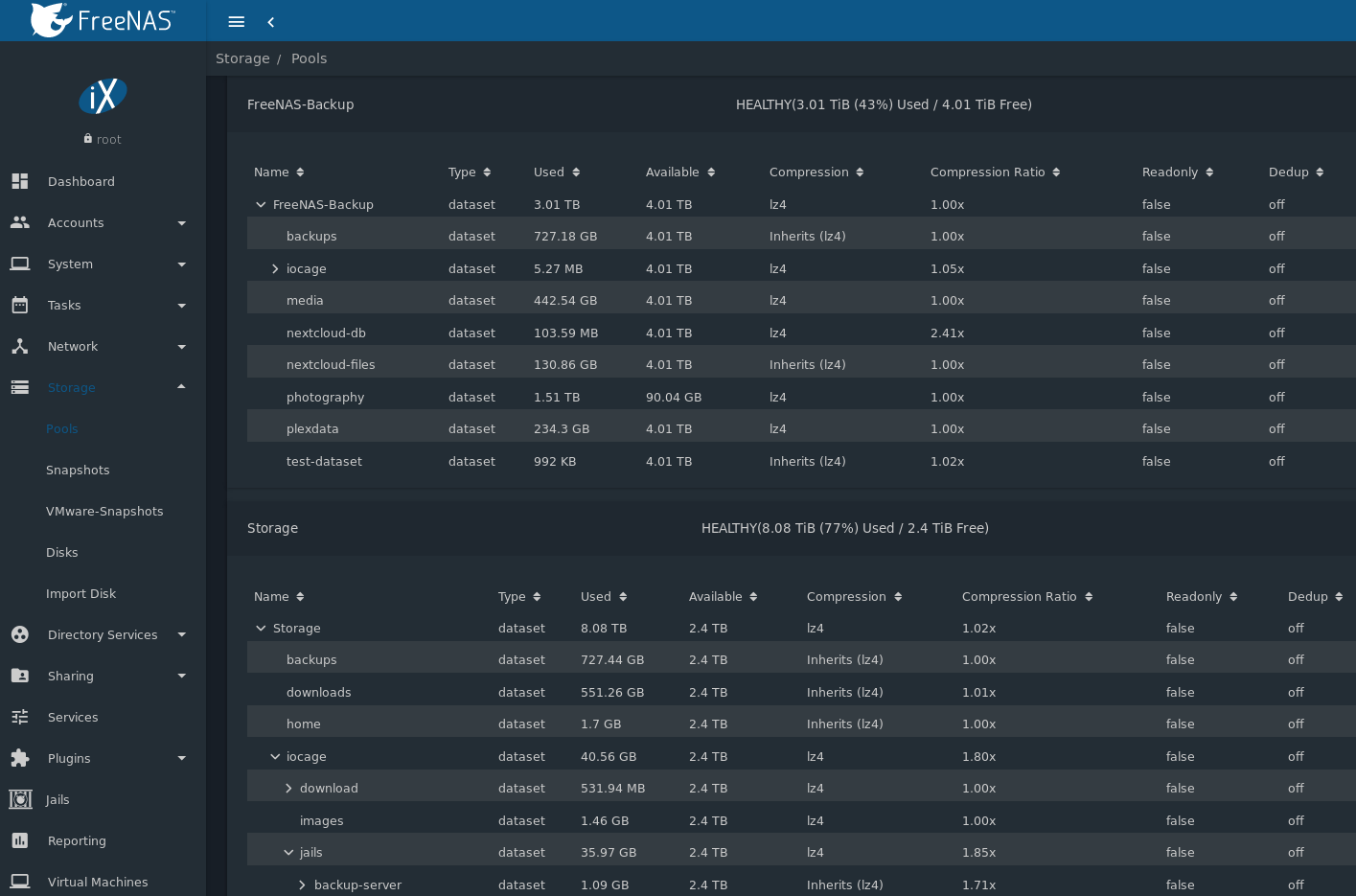Click the FreeNAS logo
Viewport: 1356px width, 896px height.
click(x=103, y=20)
